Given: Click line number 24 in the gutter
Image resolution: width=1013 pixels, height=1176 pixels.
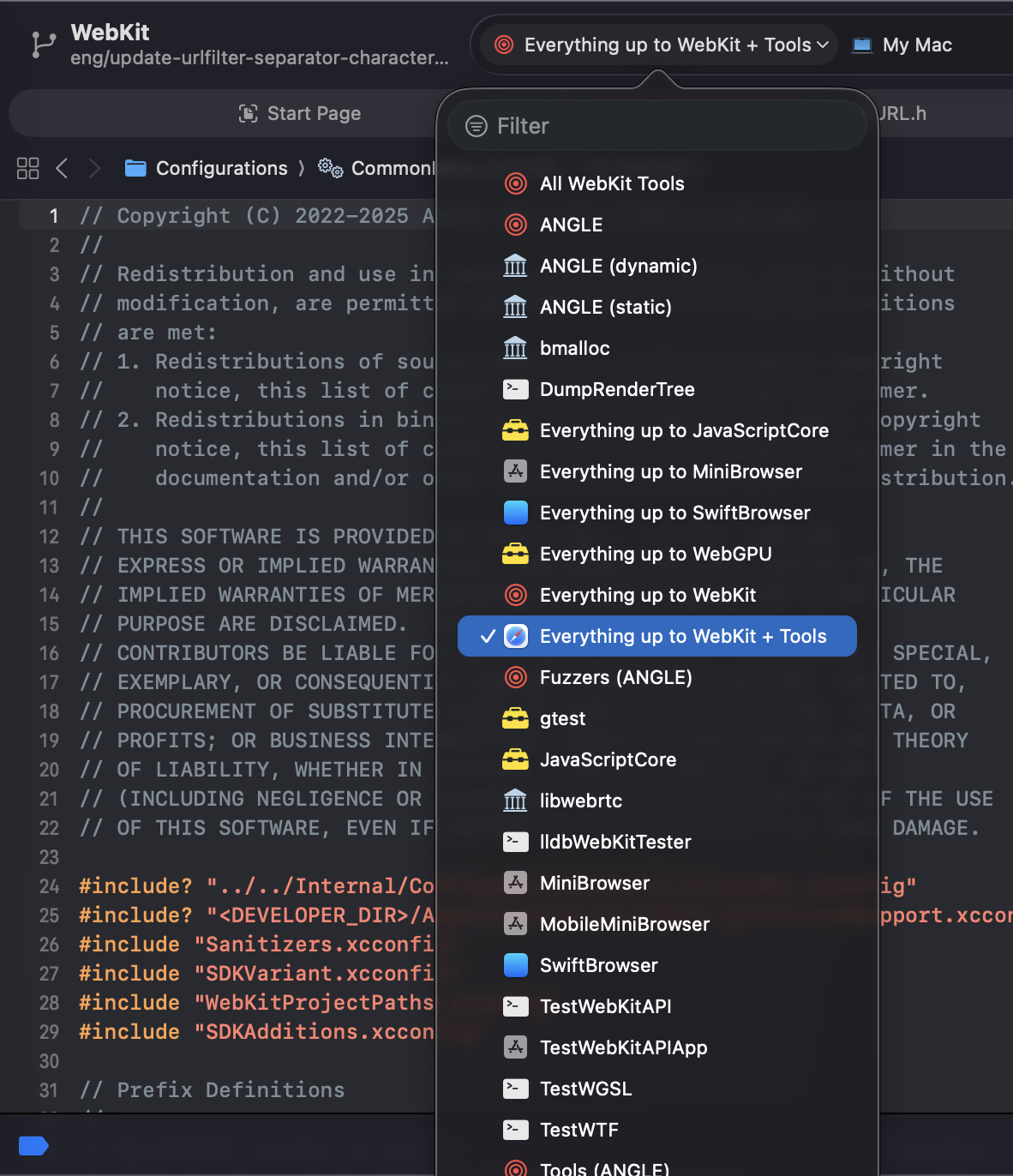Looking at the screenshot, I should click(49, 886).
